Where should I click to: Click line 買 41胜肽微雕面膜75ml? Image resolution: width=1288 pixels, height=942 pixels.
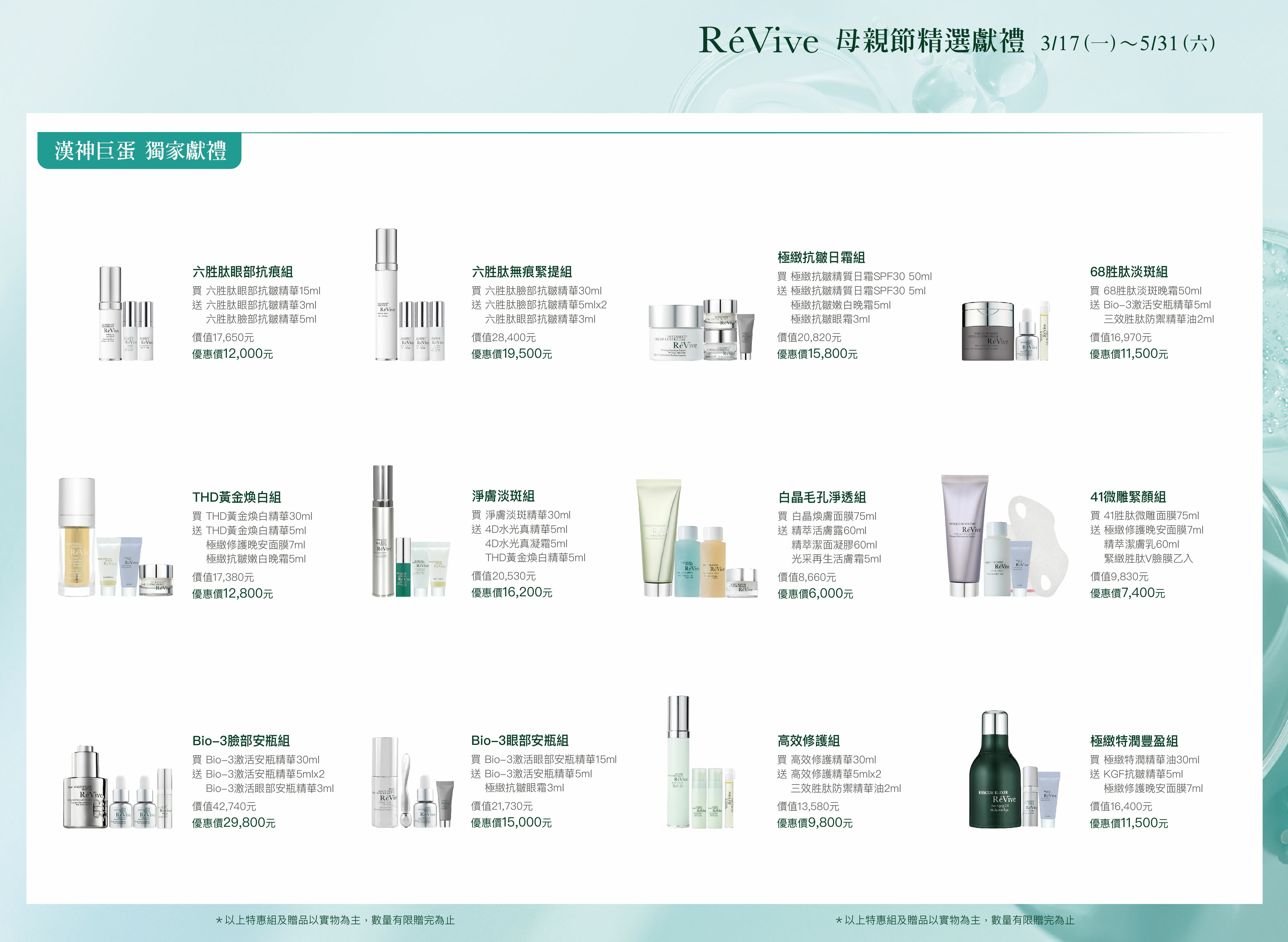pyautogui.click(x=1144, y=515)
